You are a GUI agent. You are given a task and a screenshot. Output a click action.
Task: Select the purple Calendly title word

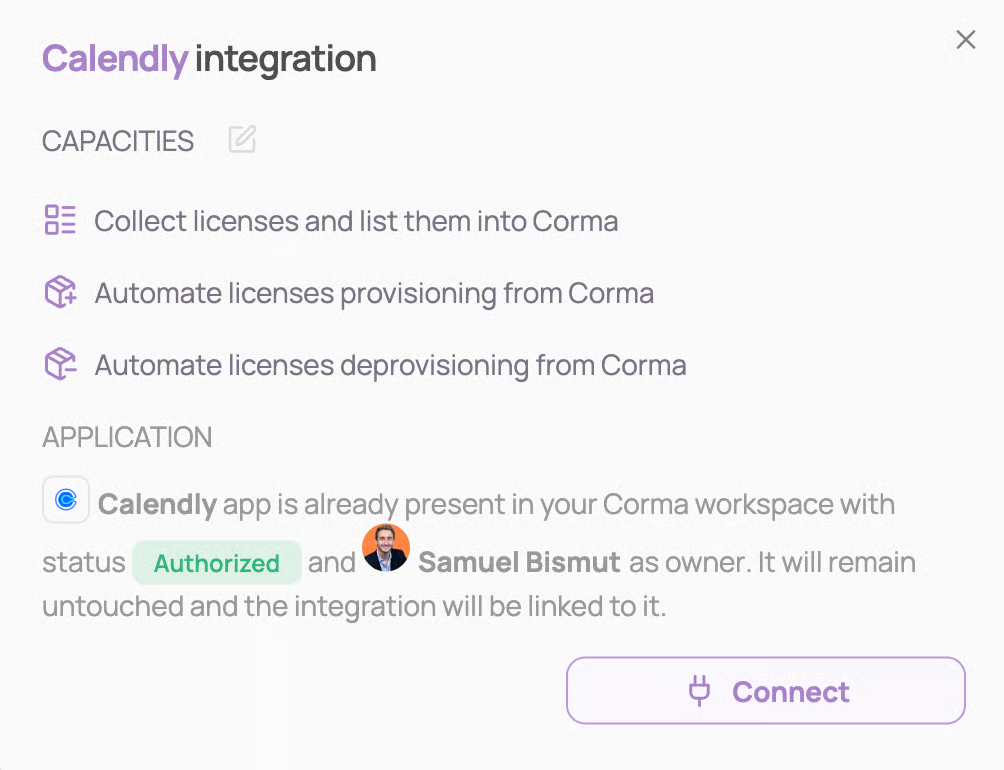point(114,59)
